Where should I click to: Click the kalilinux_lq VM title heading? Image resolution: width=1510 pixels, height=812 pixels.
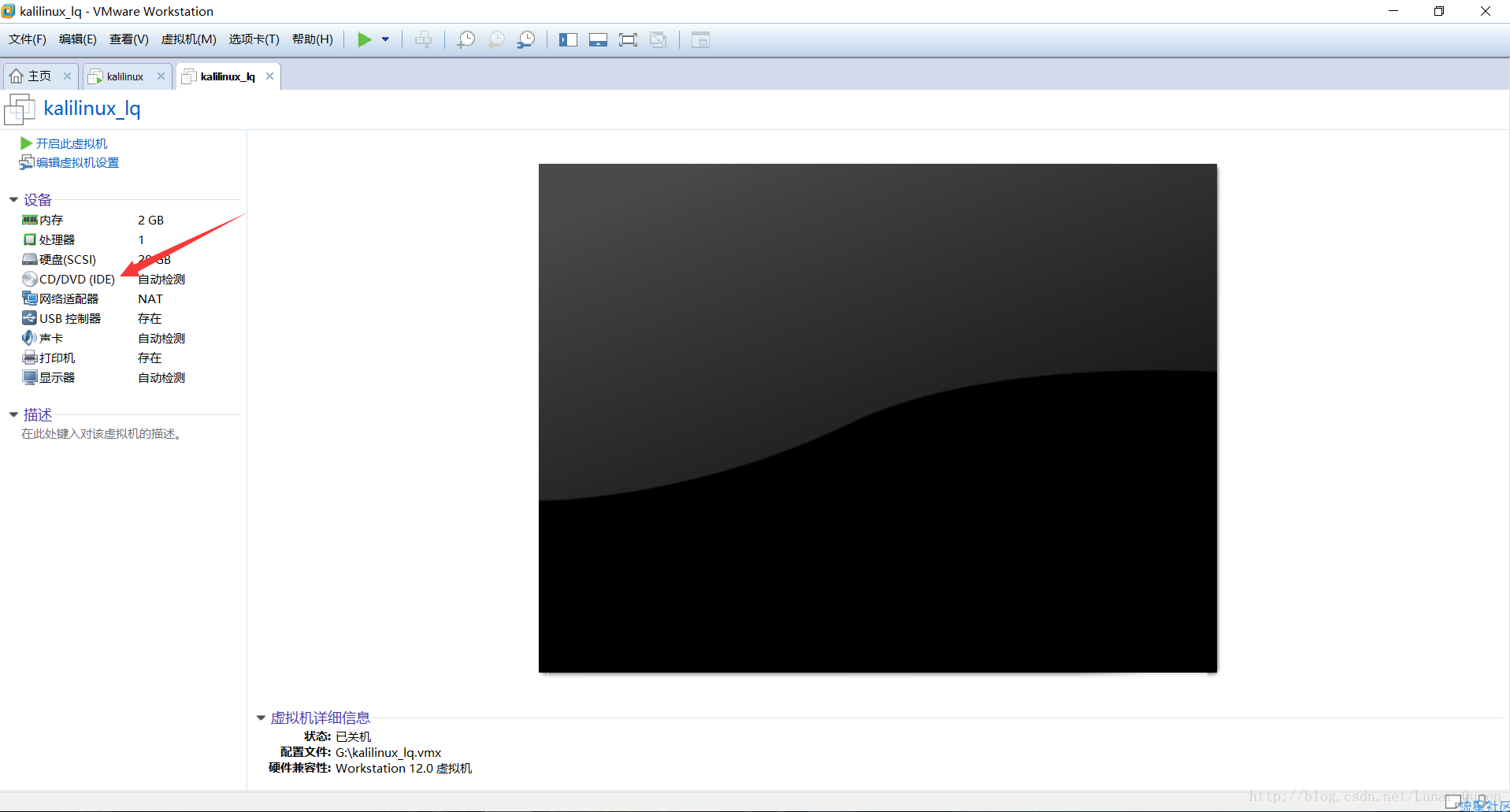pyautogui.click(x=92, y=108)
